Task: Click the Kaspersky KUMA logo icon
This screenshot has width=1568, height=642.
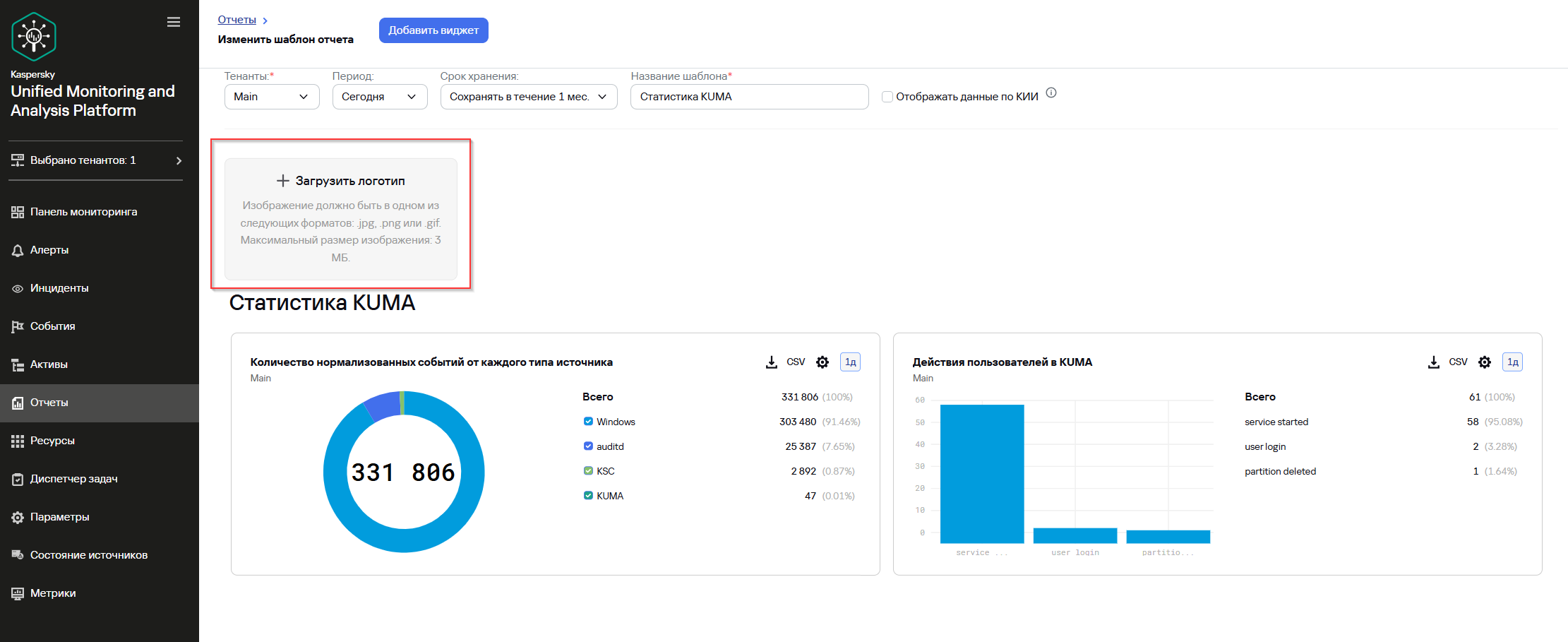Action: coord(34,37)
